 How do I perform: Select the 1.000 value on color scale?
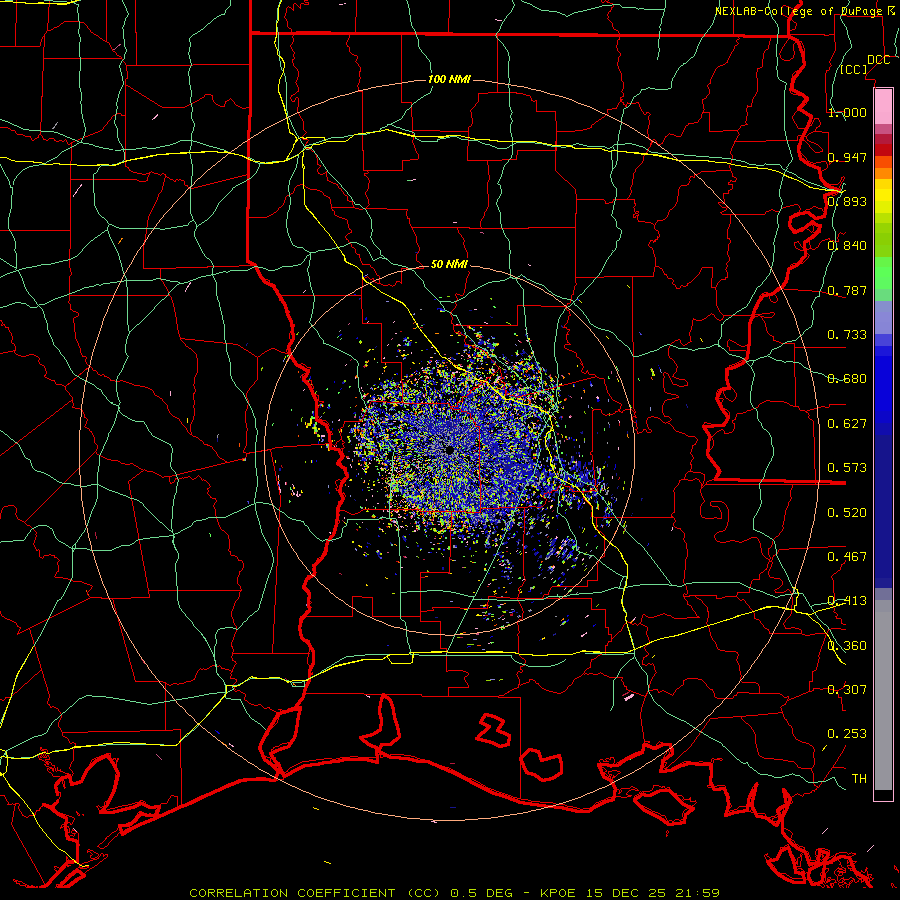pos(847,112)
